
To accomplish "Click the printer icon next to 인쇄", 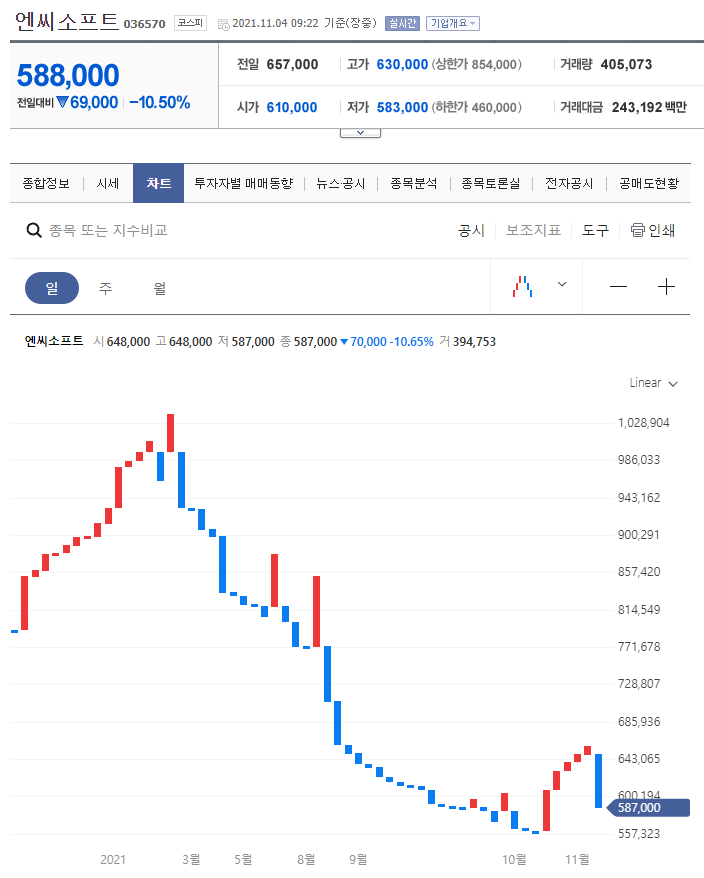I will [x=637, y=231].
